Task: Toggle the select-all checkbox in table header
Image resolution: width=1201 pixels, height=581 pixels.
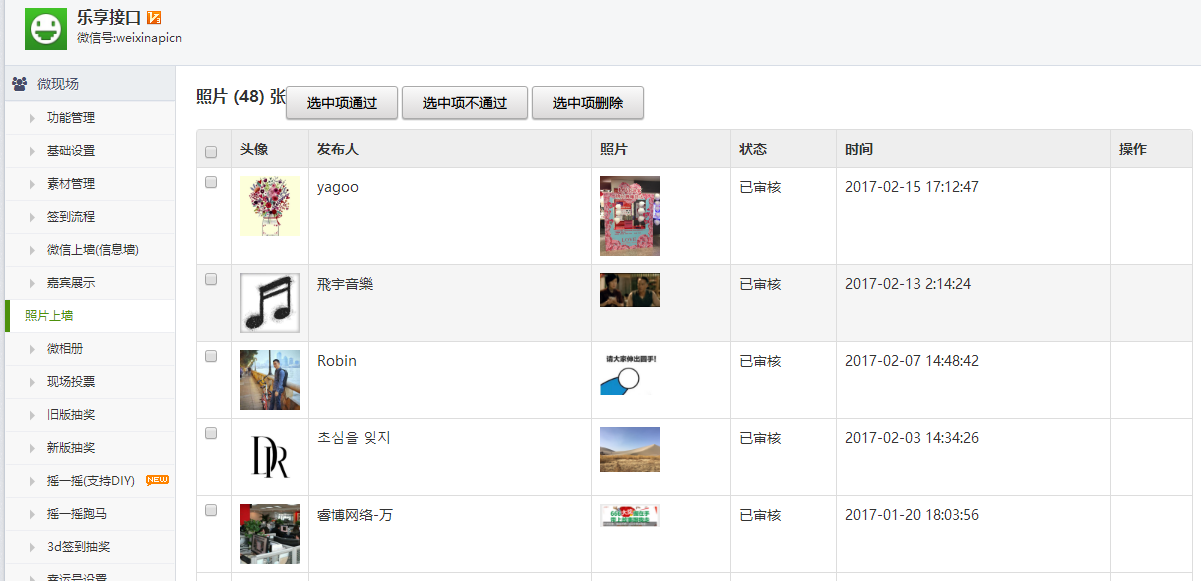Action: click(x=211, y=152)
